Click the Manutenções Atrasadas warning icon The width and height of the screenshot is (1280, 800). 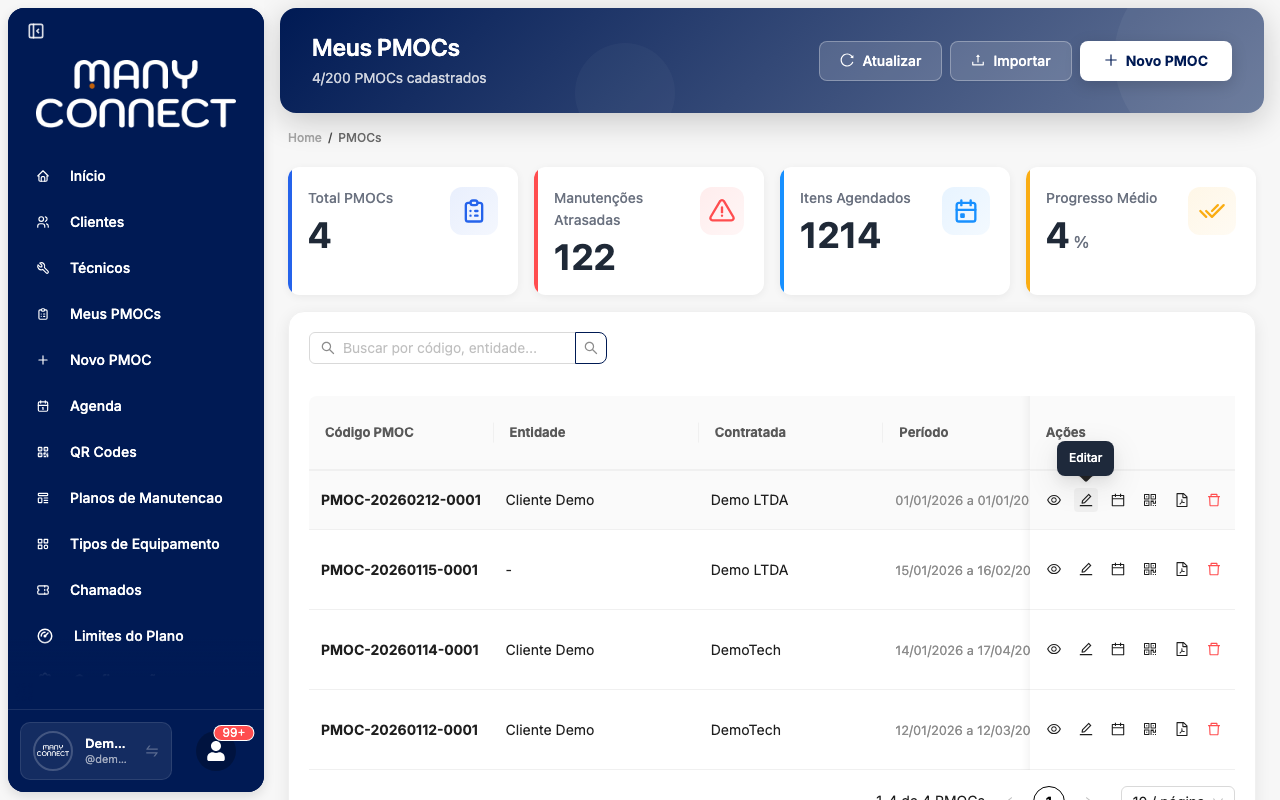click(722, 211)
